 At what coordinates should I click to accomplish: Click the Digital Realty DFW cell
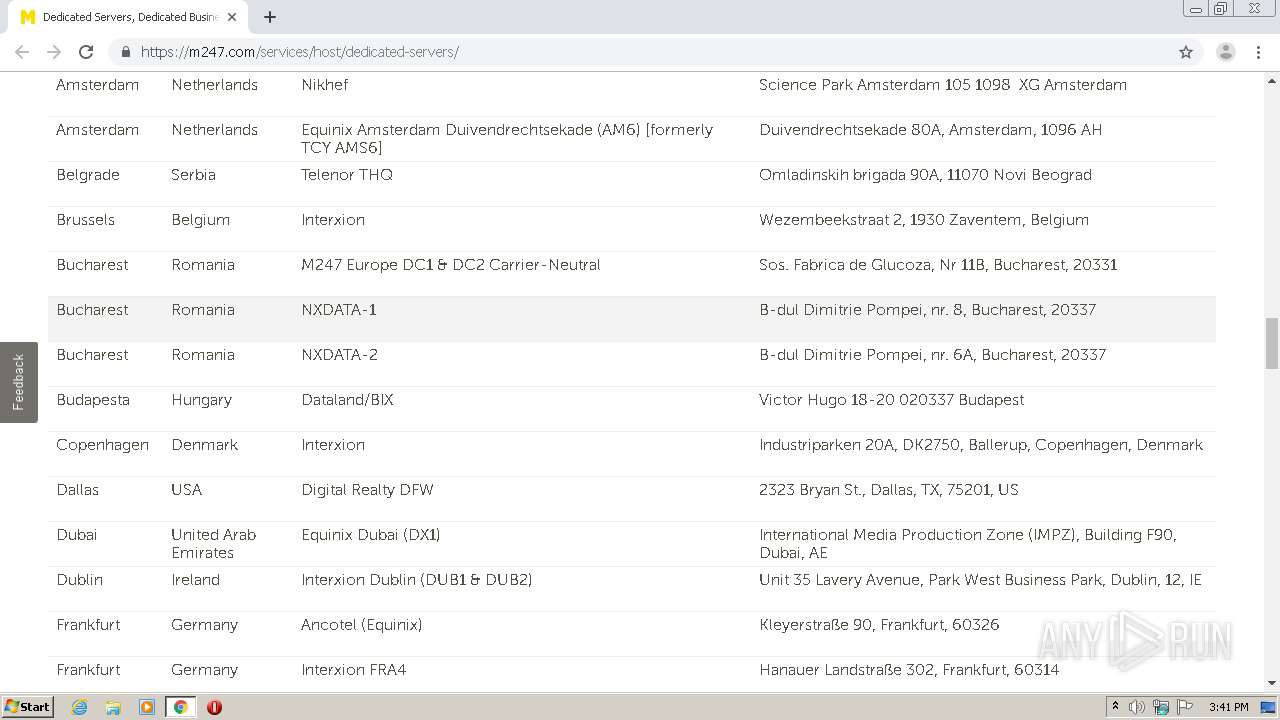[x=367, y=490]
